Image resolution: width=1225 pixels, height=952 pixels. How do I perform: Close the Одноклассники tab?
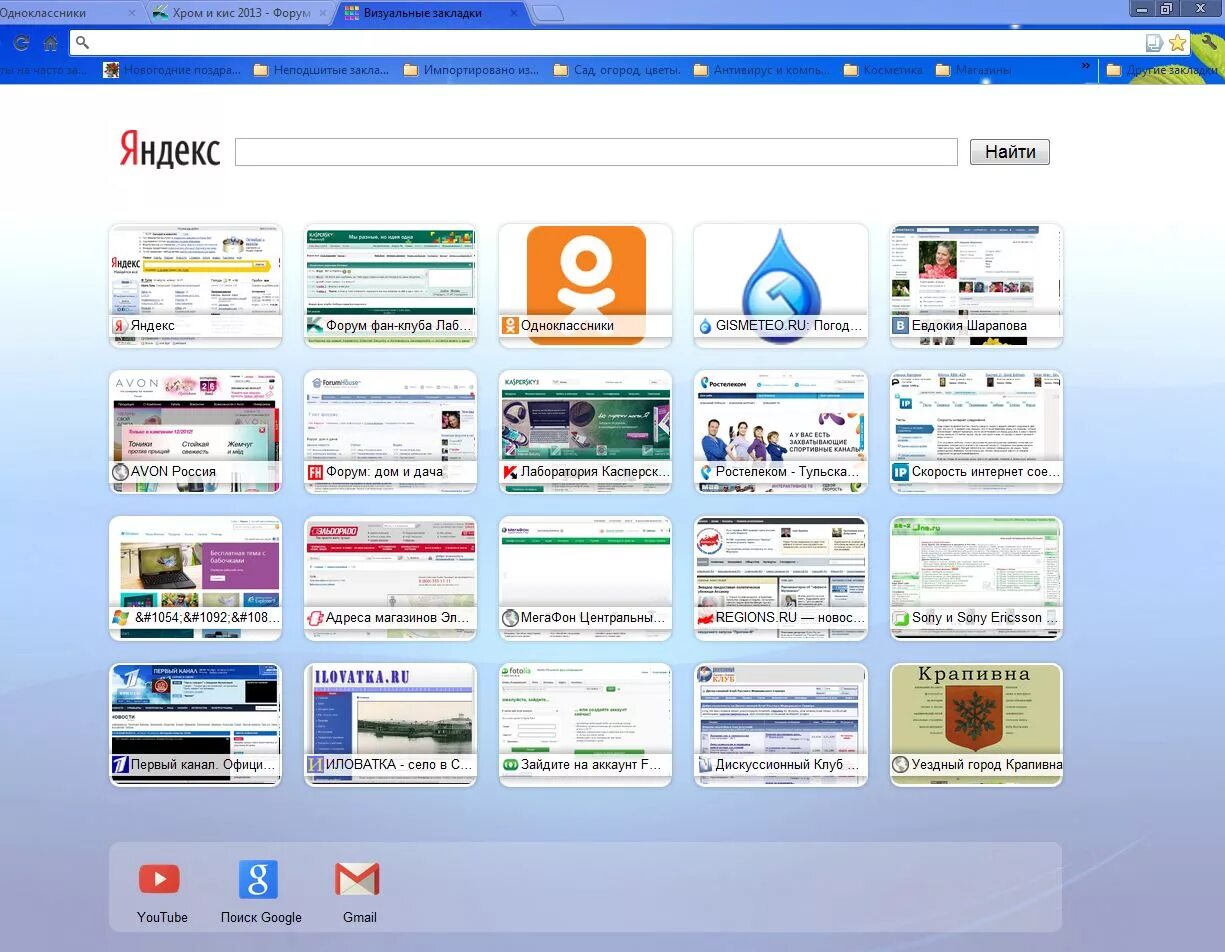[x=131, y=13]
